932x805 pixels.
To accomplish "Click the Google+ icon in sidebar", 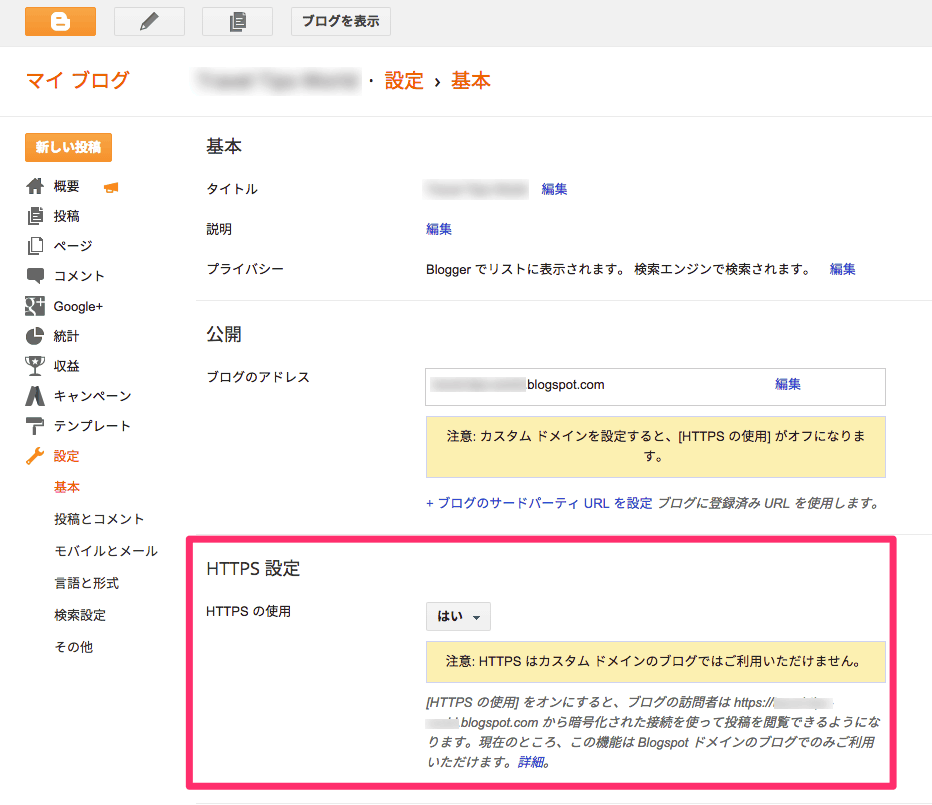I will point(35,306).
